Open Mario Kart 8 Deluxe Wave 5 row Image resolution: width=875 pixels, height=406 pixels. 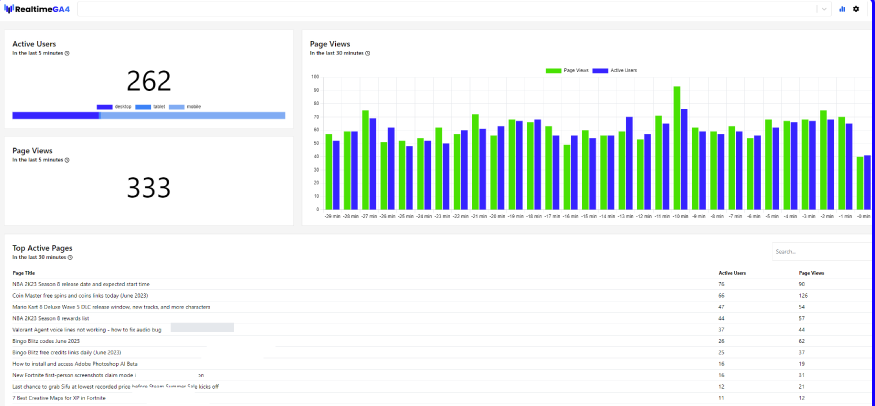tap(438, 307)
